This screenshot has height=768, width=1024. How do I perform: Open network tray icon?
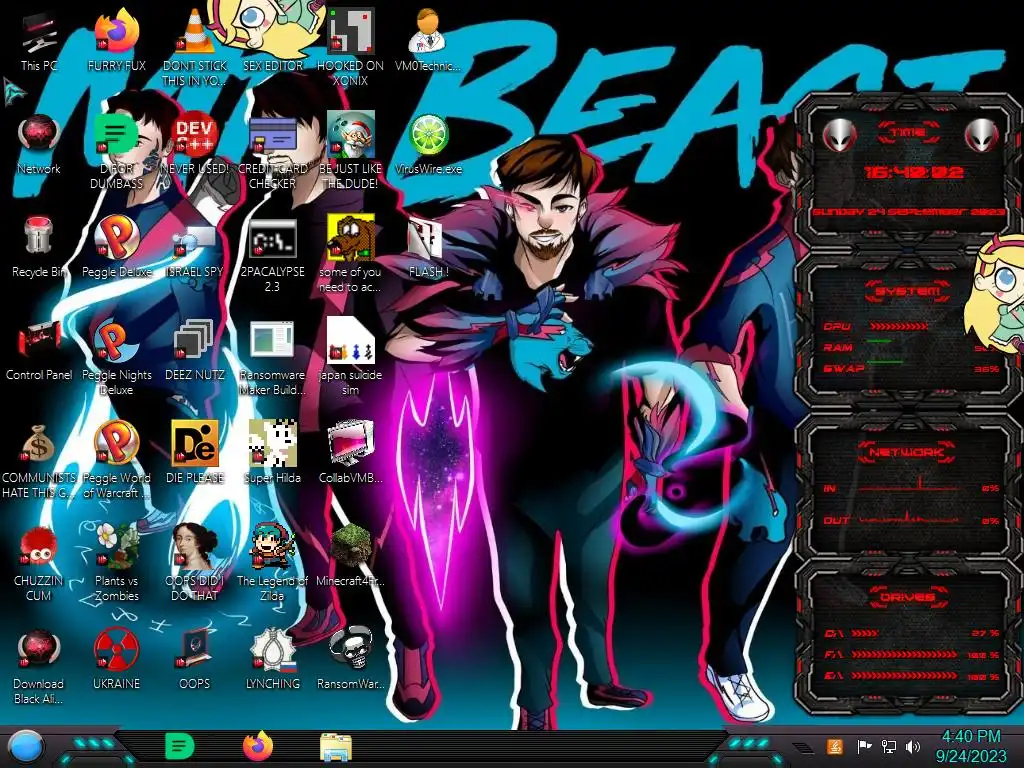(x=888, y=746)
